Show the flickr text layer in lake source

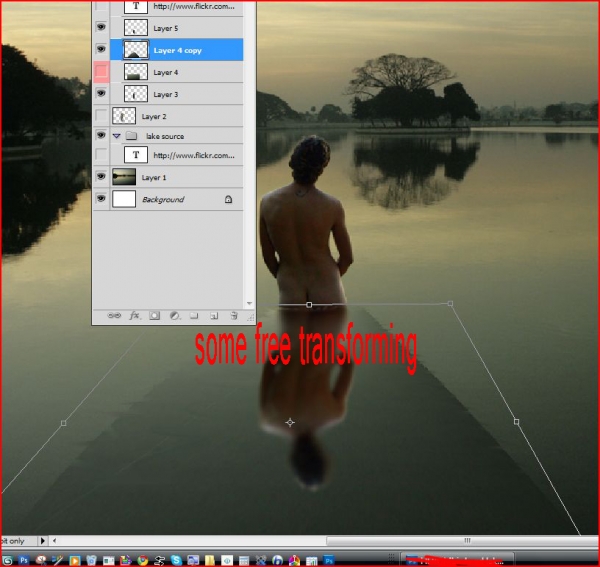(x=101, y=154)
